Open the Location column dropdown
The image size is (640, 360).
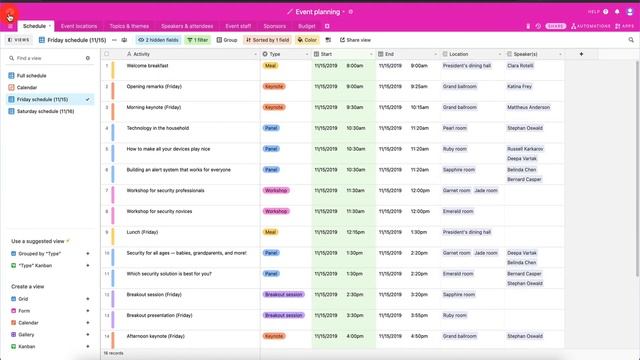coord(500,54)
